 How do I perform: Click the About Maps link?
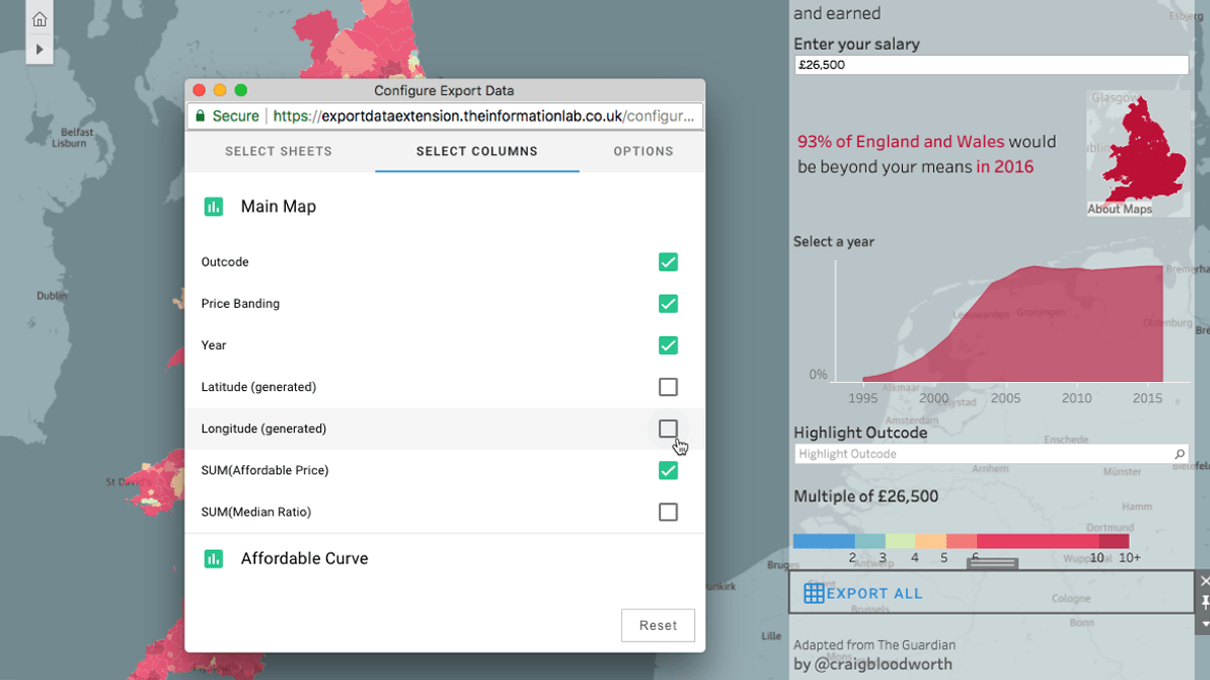(1119, 209)
